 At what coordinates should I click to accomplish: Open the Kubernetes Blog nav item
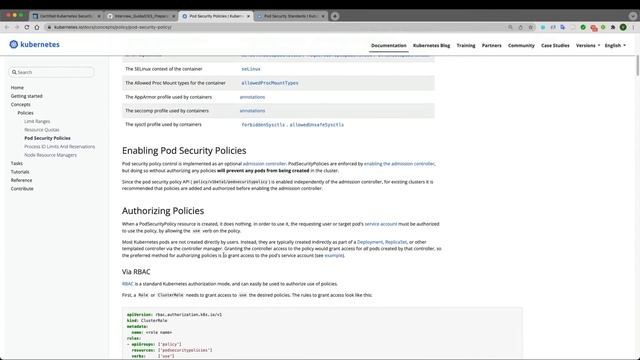point(431,45)
